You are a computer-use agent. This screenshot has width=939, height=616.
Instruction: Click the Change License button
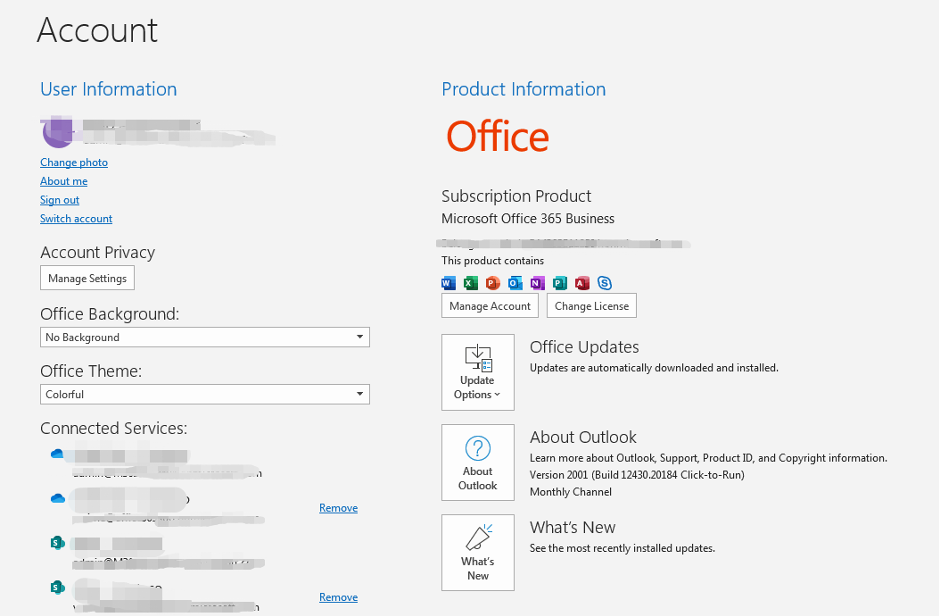click(592, 306)
